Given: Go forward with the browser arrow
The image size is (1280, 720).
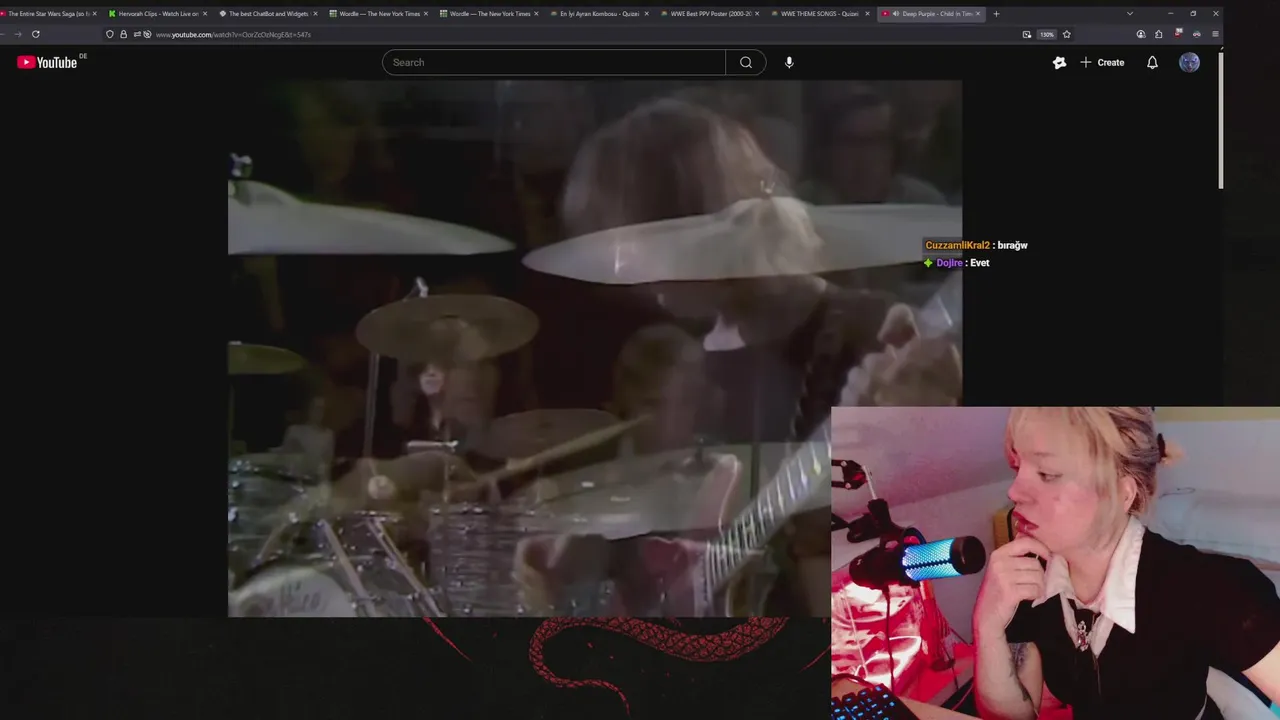Looking at the screenshot, I should (x=17, y=34).
